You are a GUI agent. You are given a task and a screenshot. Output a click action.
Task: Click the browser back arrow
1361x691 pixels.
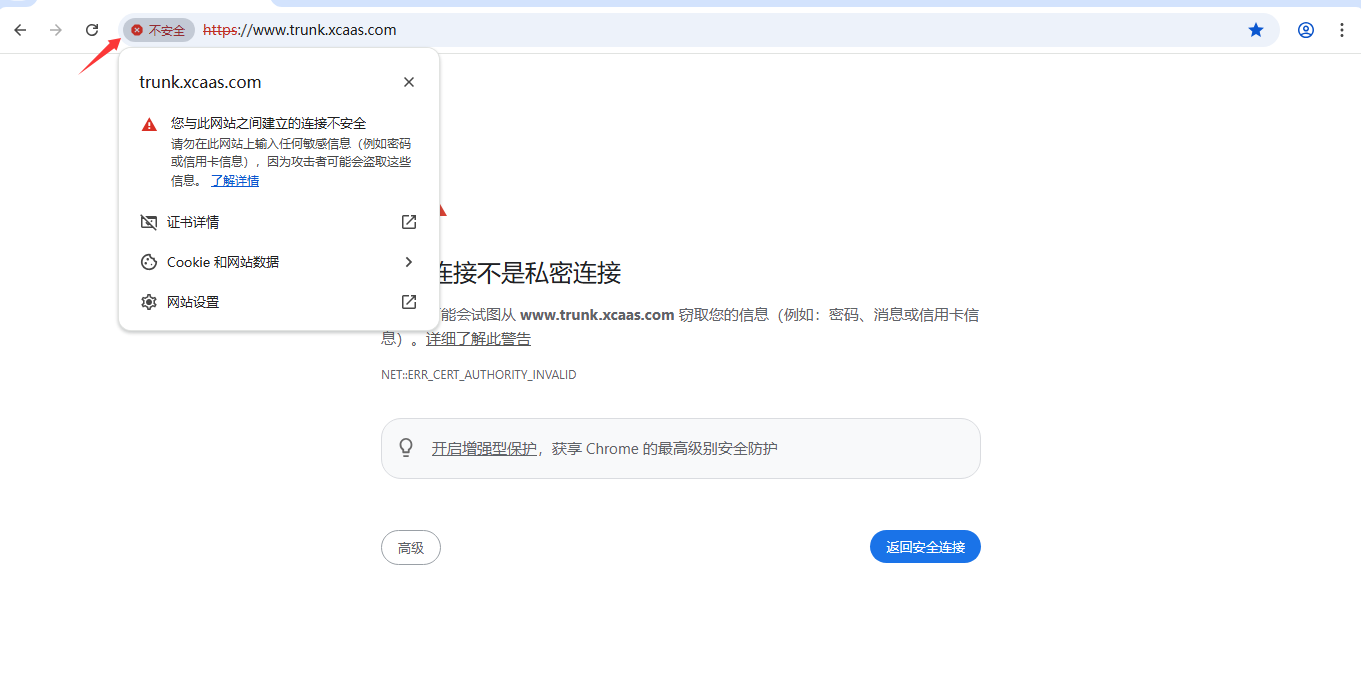pyautogui.click(x=20, y=30)
